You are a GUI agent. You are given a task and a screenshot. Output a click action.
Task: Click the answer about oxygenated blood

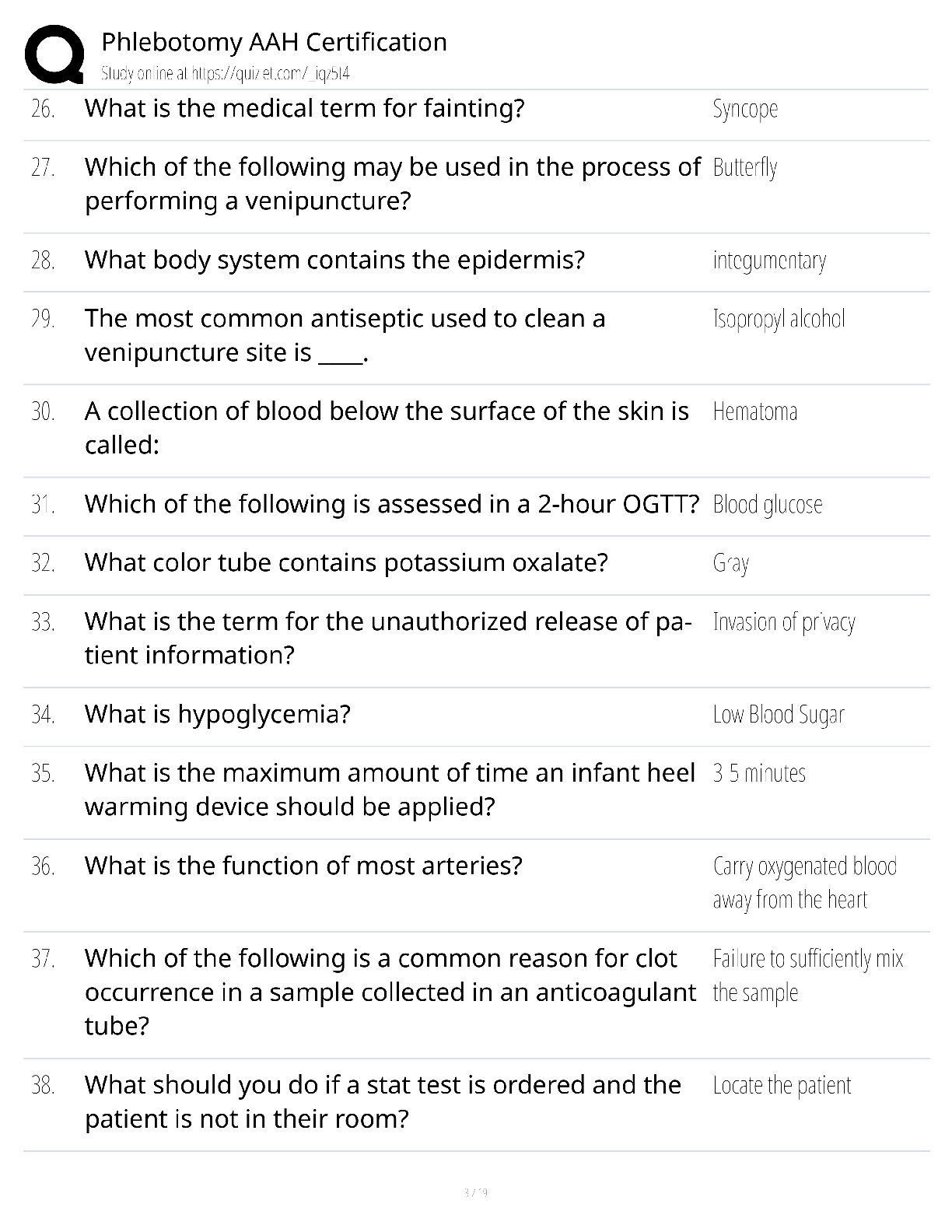tap(804, 883)
